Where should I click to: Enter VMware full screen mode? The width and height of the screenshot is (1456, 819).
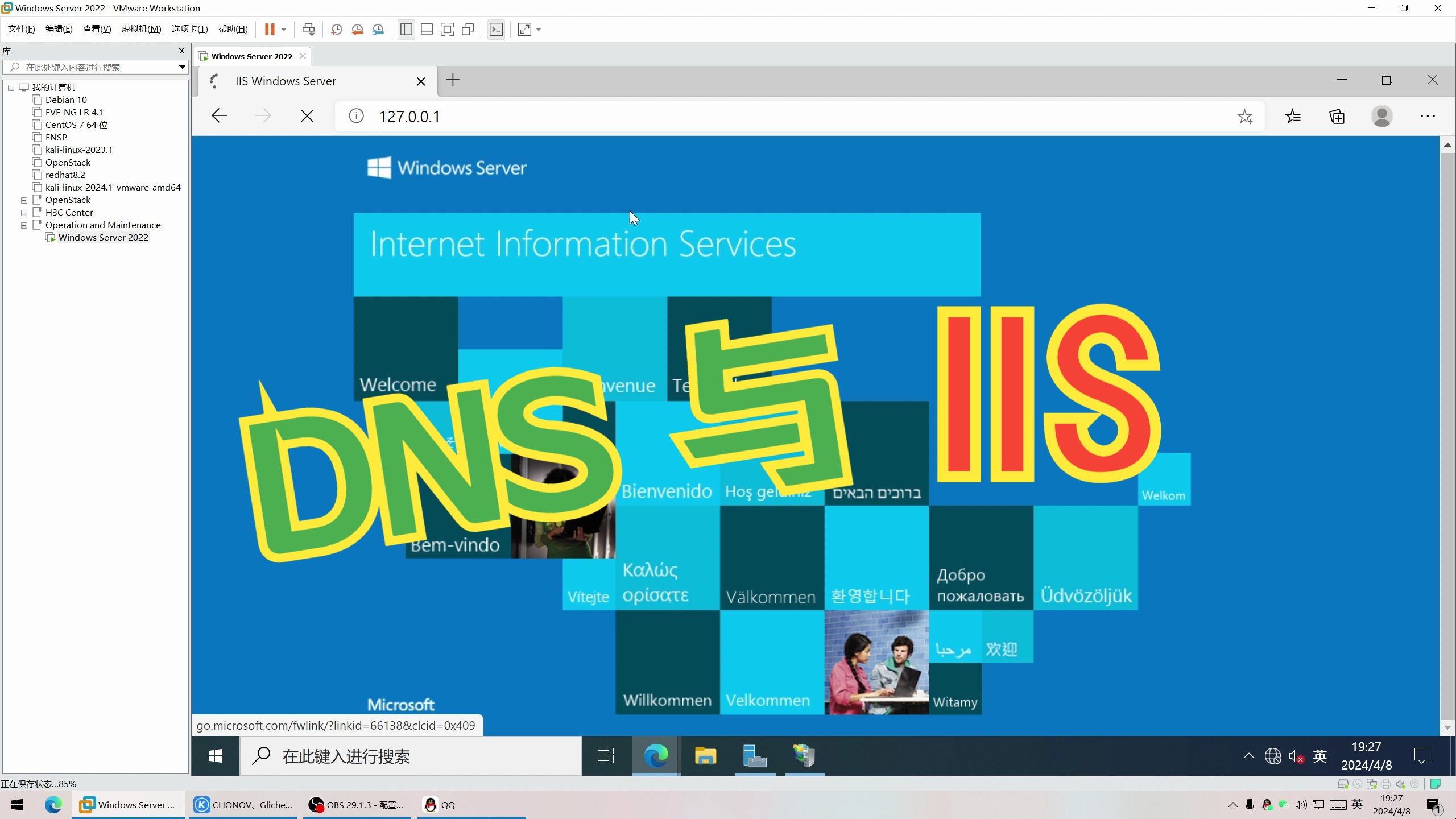(x=447, y=29)
